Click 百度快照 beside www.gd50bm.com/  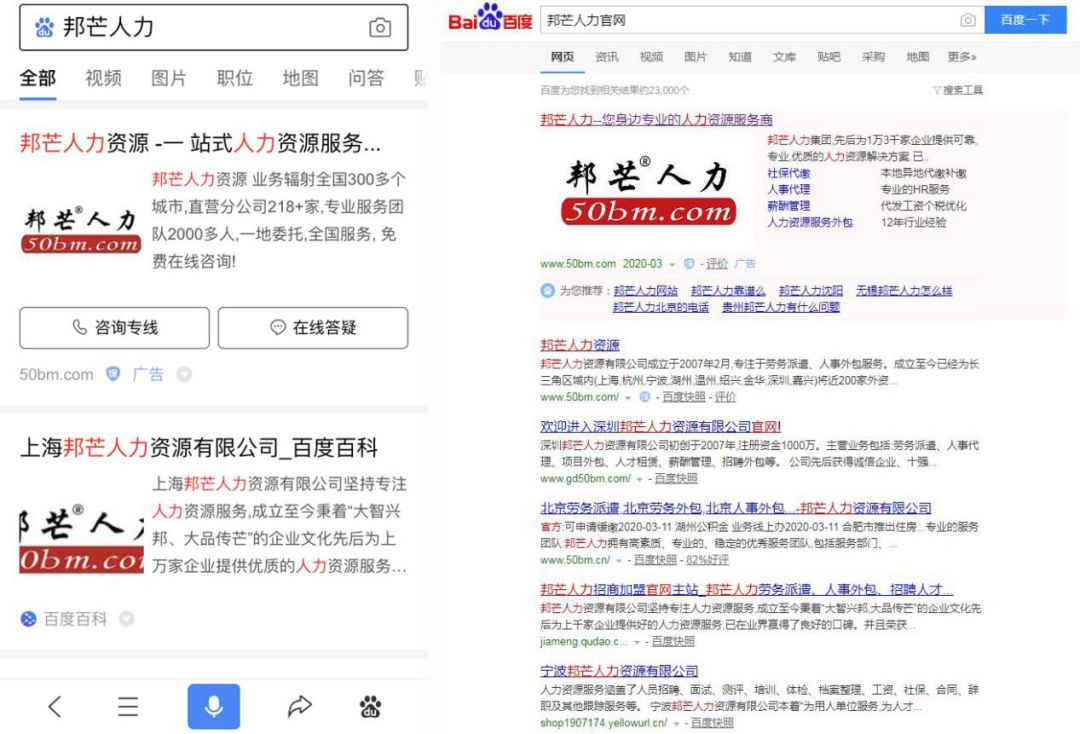click(x=676, y=479)
